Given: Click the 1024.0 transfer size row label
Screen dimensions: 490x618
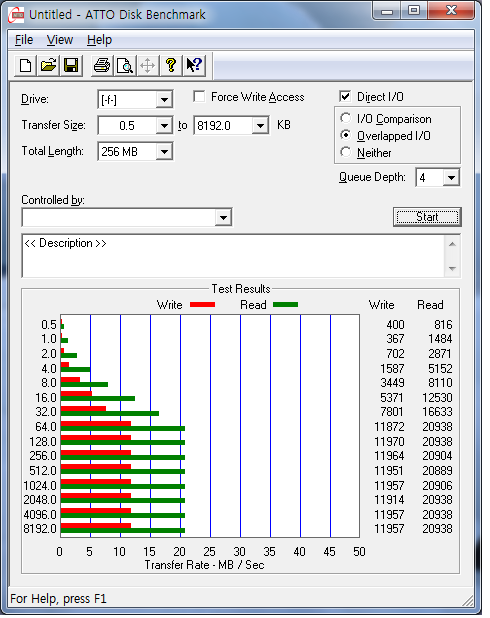Looking at the screenshot, I should (40, 486).
